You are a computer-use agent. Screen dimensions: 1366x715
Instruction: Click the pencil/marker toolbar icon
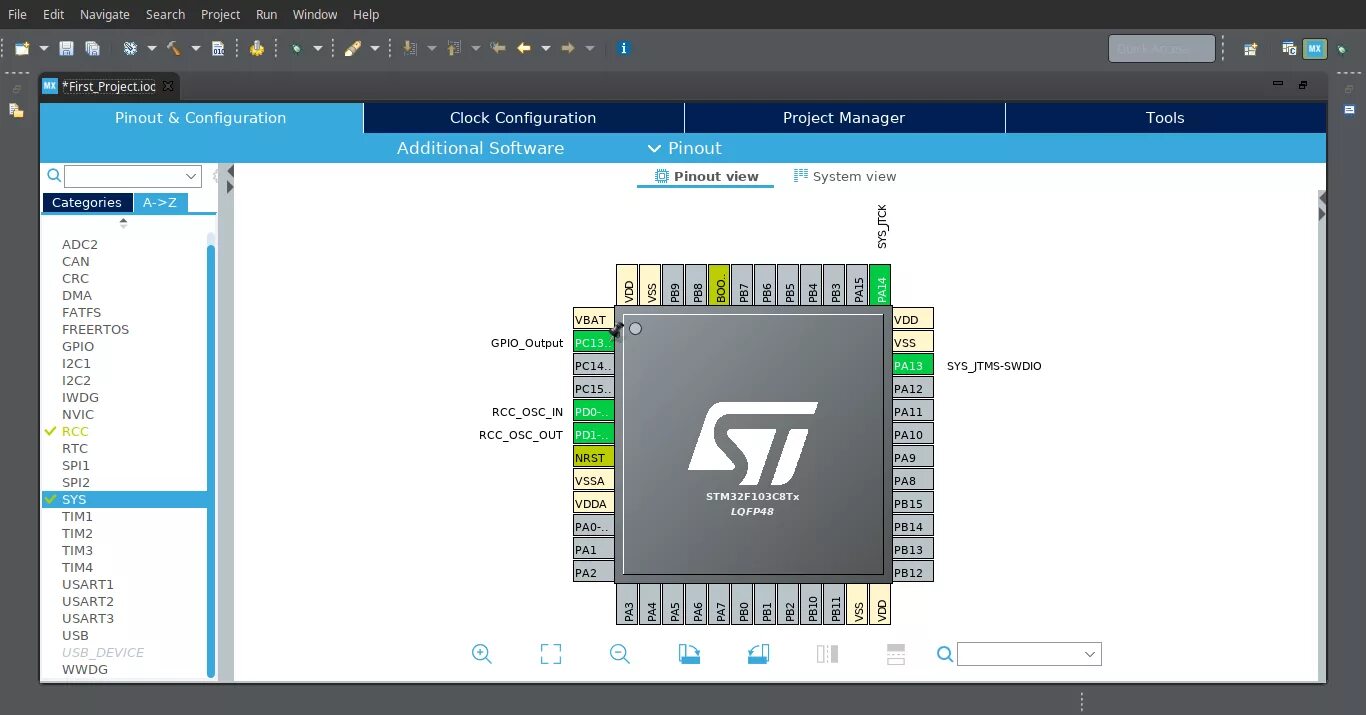click(x=353, y=48)
